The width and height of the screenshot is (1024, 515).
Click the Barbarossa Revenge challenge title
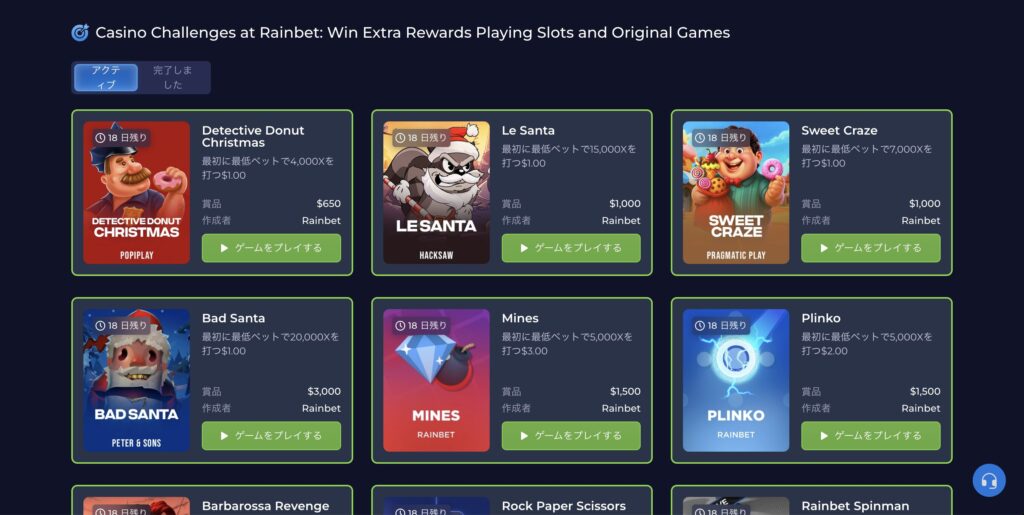pos(265,506)
